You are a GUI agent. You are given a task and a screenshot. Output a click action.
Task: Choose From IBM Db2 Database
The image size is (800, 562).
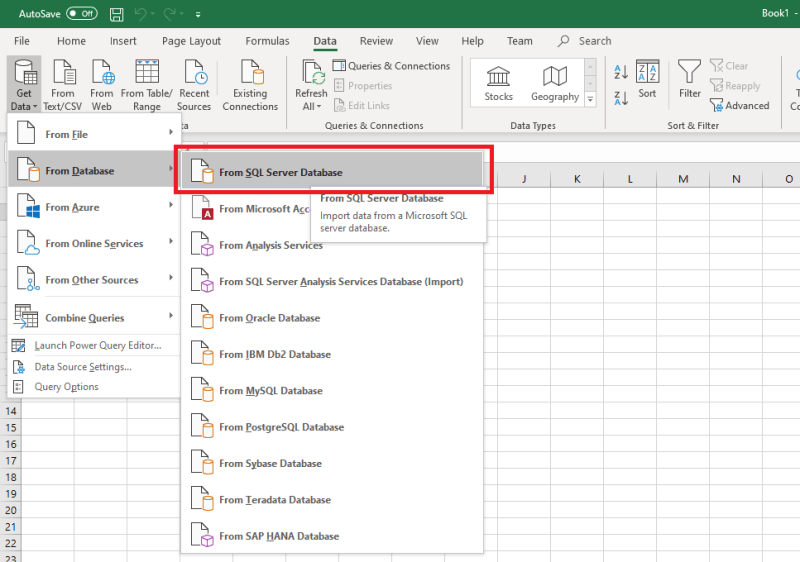click(332, 354)
